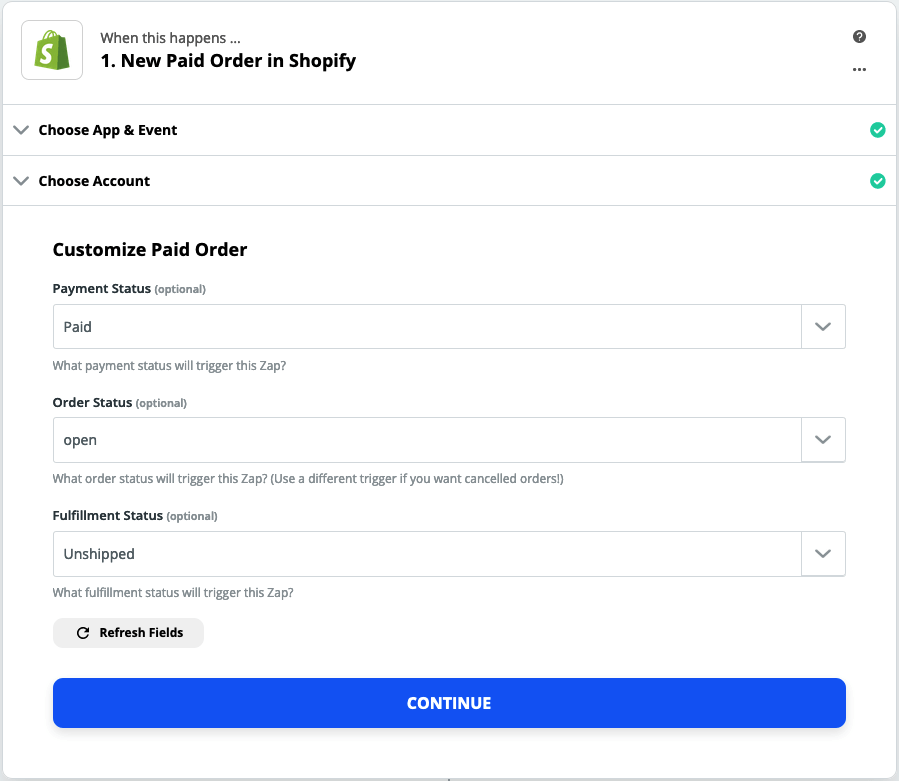Click the green checkmark beside Choose Account

[x=877, y=181]
